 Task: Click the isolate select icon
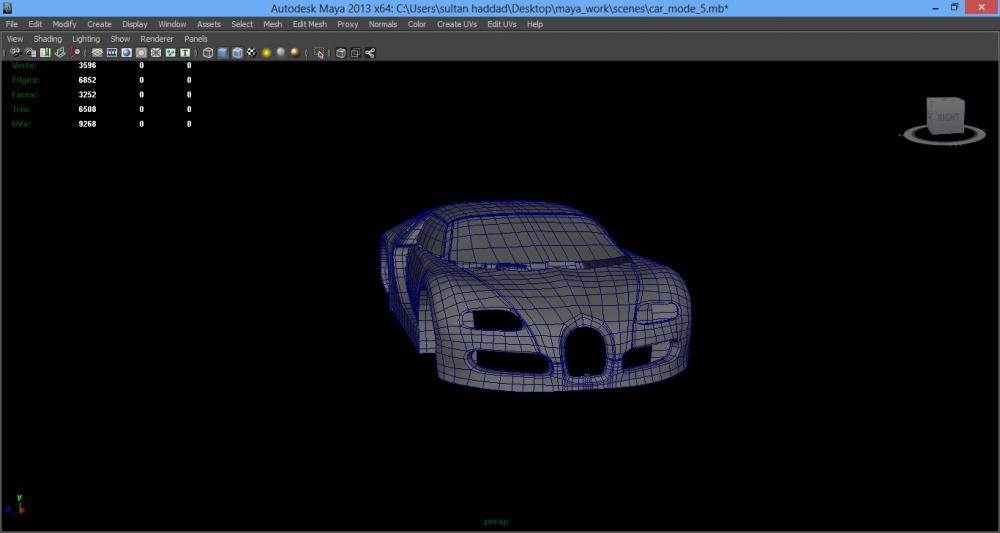pyautogui.click(x=319, y=53)
